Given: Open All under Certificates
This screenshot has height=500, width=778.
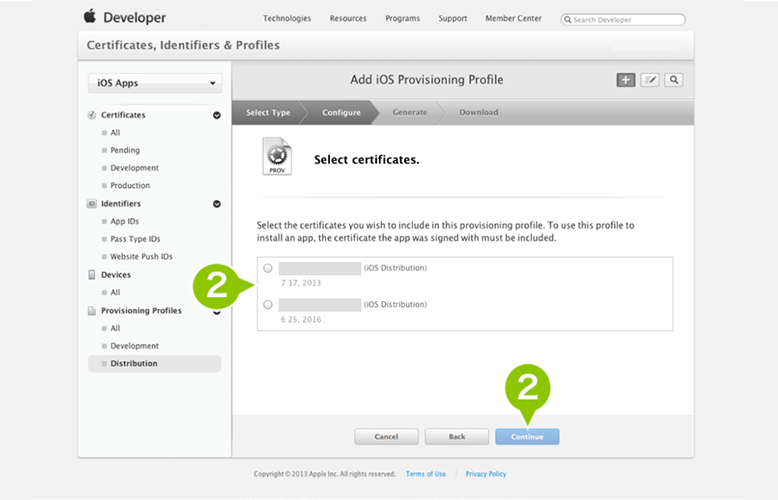Looking at the screenshot, I should [115, 132].
